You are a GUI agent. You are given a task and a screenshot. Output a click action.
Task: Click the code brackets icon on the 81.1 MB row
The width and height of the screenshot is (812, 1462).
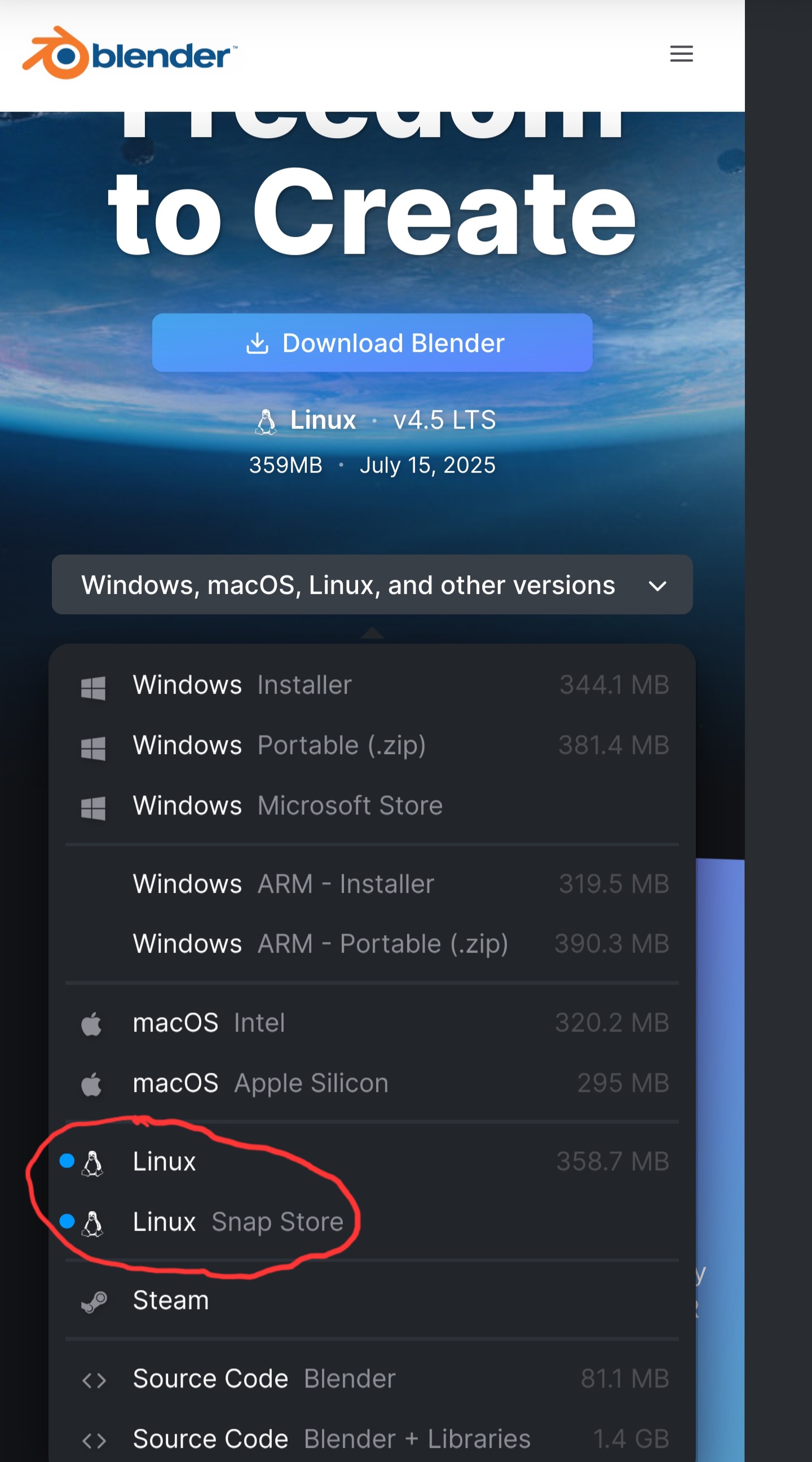pyautogui.click(x=94, y=1380)
